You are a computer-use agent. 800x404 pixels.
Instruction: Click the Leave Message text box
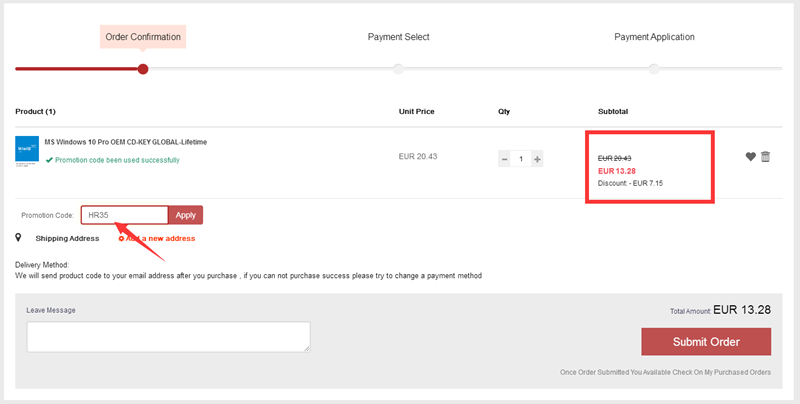pyautogui.click(x=168, y=337)
